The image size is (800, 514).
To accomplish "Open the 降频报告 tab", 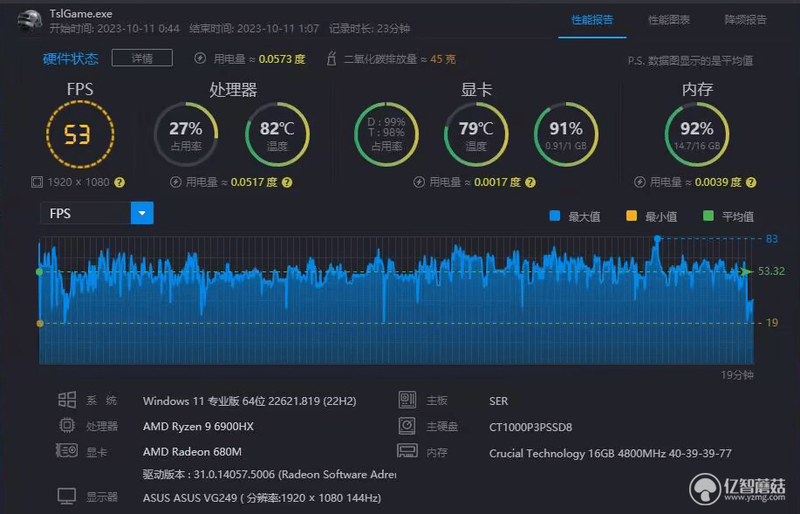I will [x=745, y=20].
